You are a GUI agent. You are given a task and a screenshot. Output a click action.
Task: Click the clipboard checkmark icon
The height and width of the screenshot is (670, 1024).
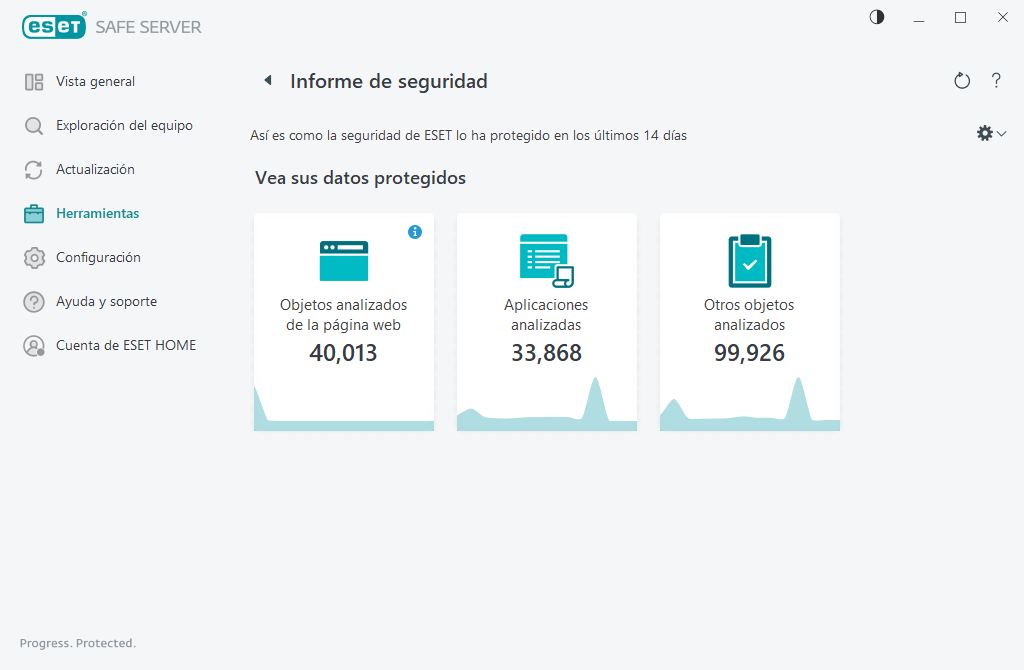coord(749,260)
